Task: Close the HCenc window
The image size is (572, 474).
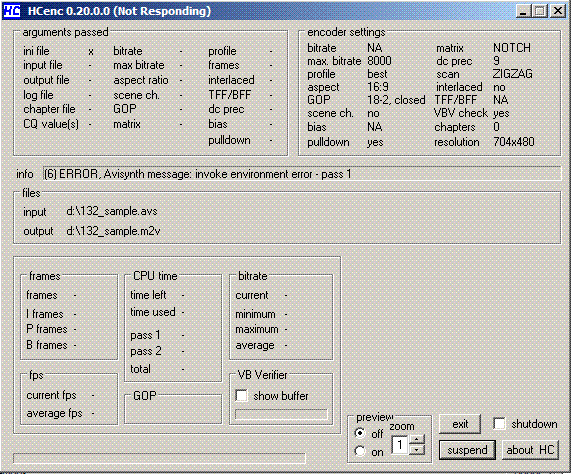Action: click(x=558, y=11)
